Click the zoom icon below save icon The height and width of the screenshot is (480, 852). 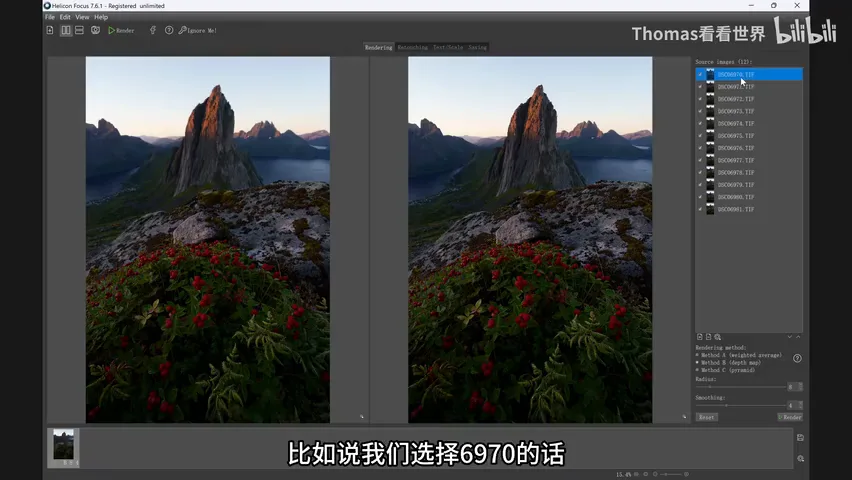800,459
